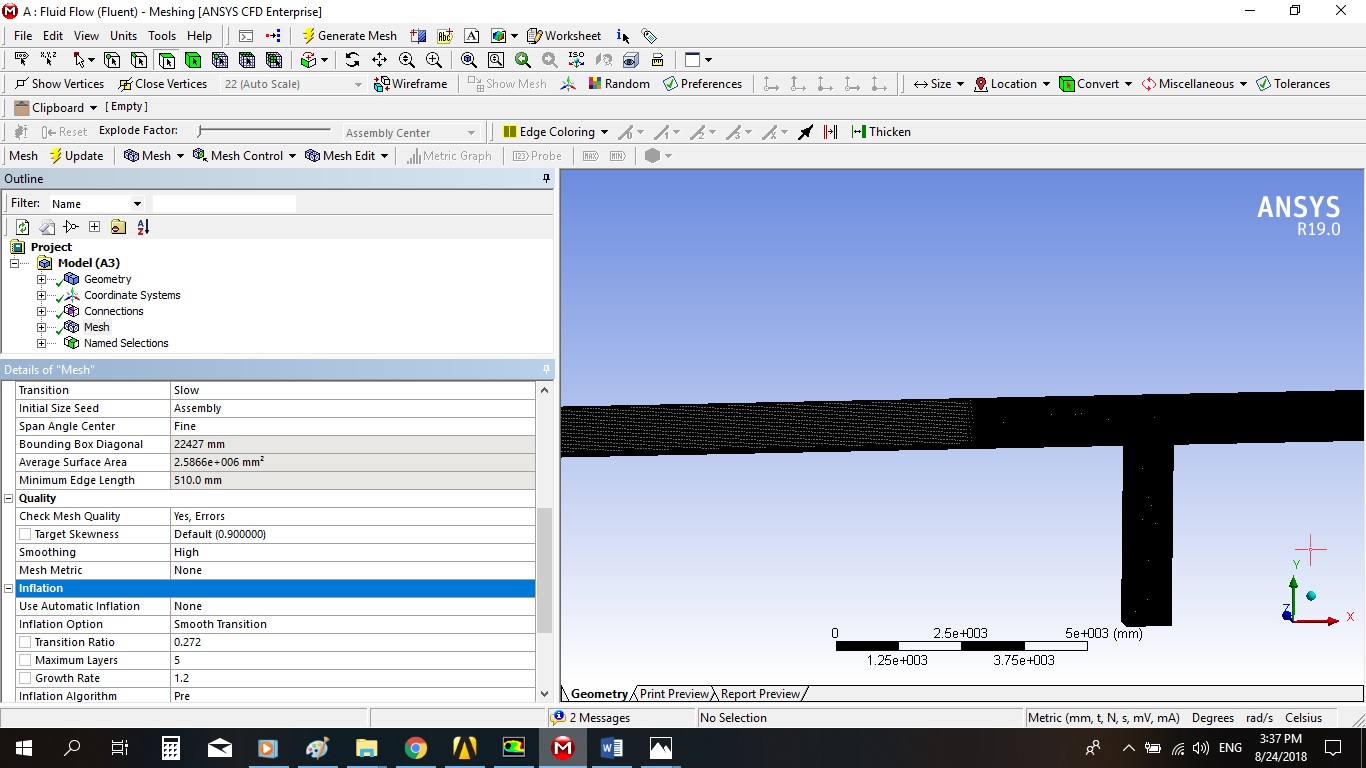Click the green Zoom To Fit icon

click(522, 60)
